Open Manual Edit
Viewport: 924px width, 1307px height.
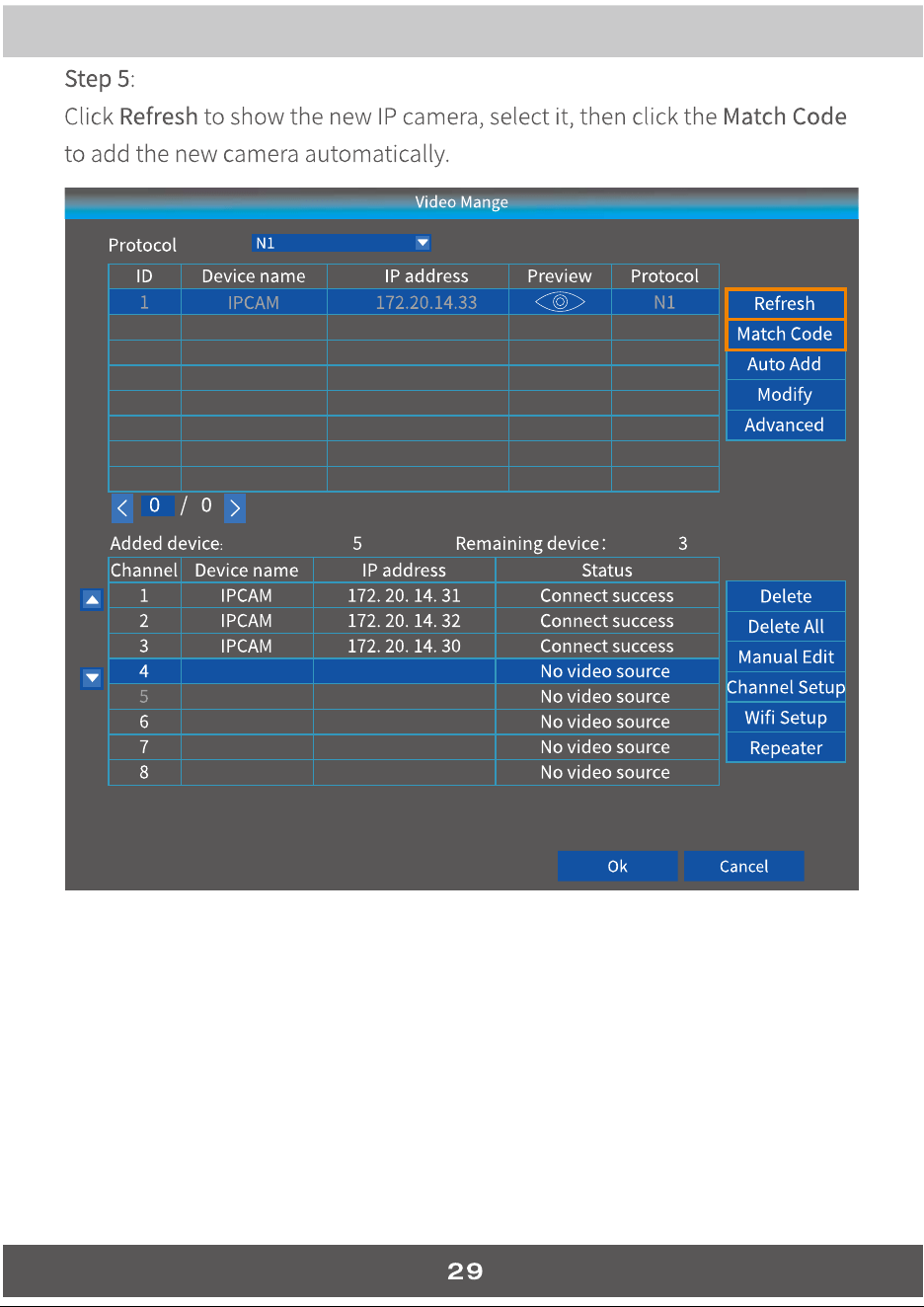(x=786, y=656)
